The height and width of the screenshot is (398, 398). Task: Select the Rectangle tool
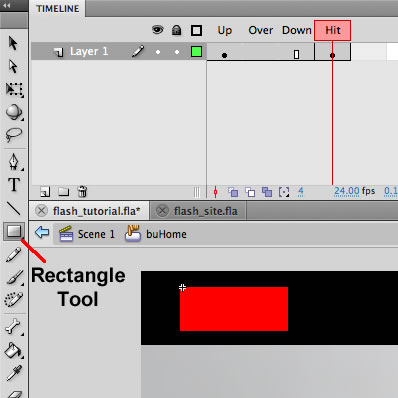pyautogui.click(x=14, y=231)
